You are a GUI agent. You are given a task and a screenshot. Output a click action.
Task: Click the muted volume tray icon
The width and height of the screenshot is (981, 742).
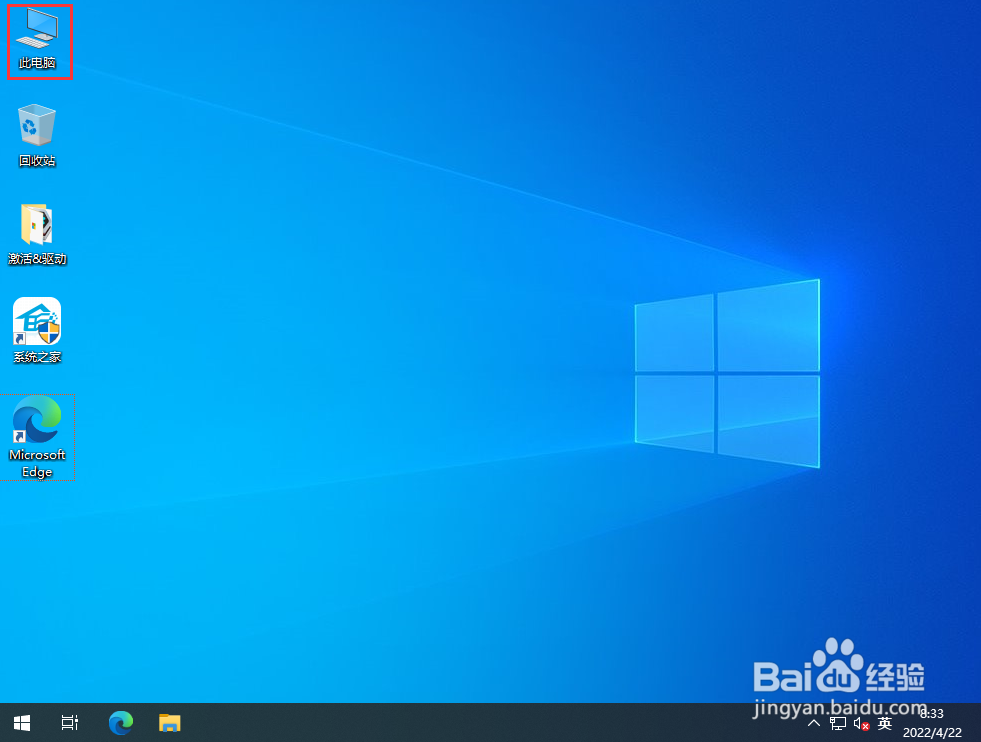pyautogui.click(x=862, y=724)
